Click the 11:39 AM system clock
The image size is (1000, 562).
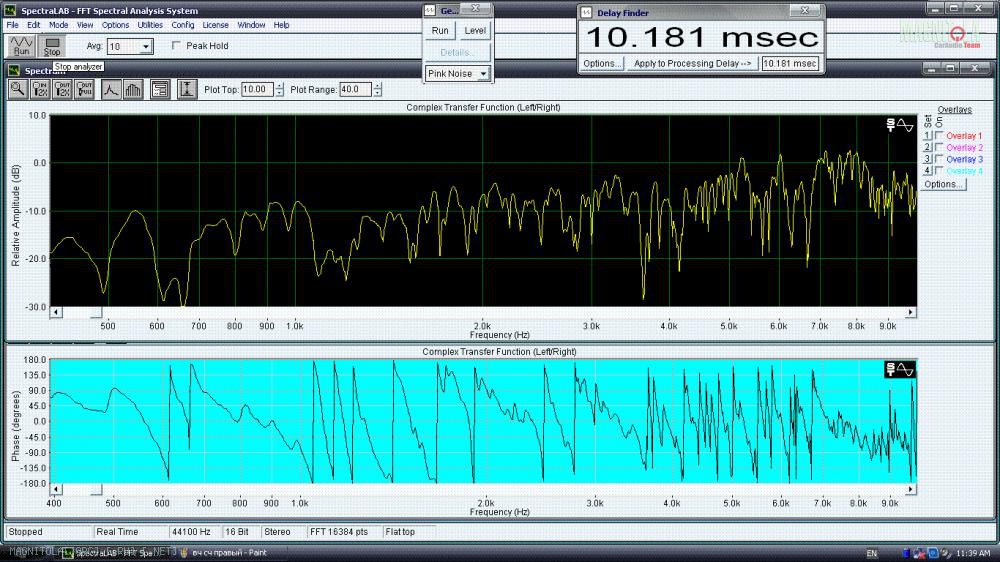973,553
